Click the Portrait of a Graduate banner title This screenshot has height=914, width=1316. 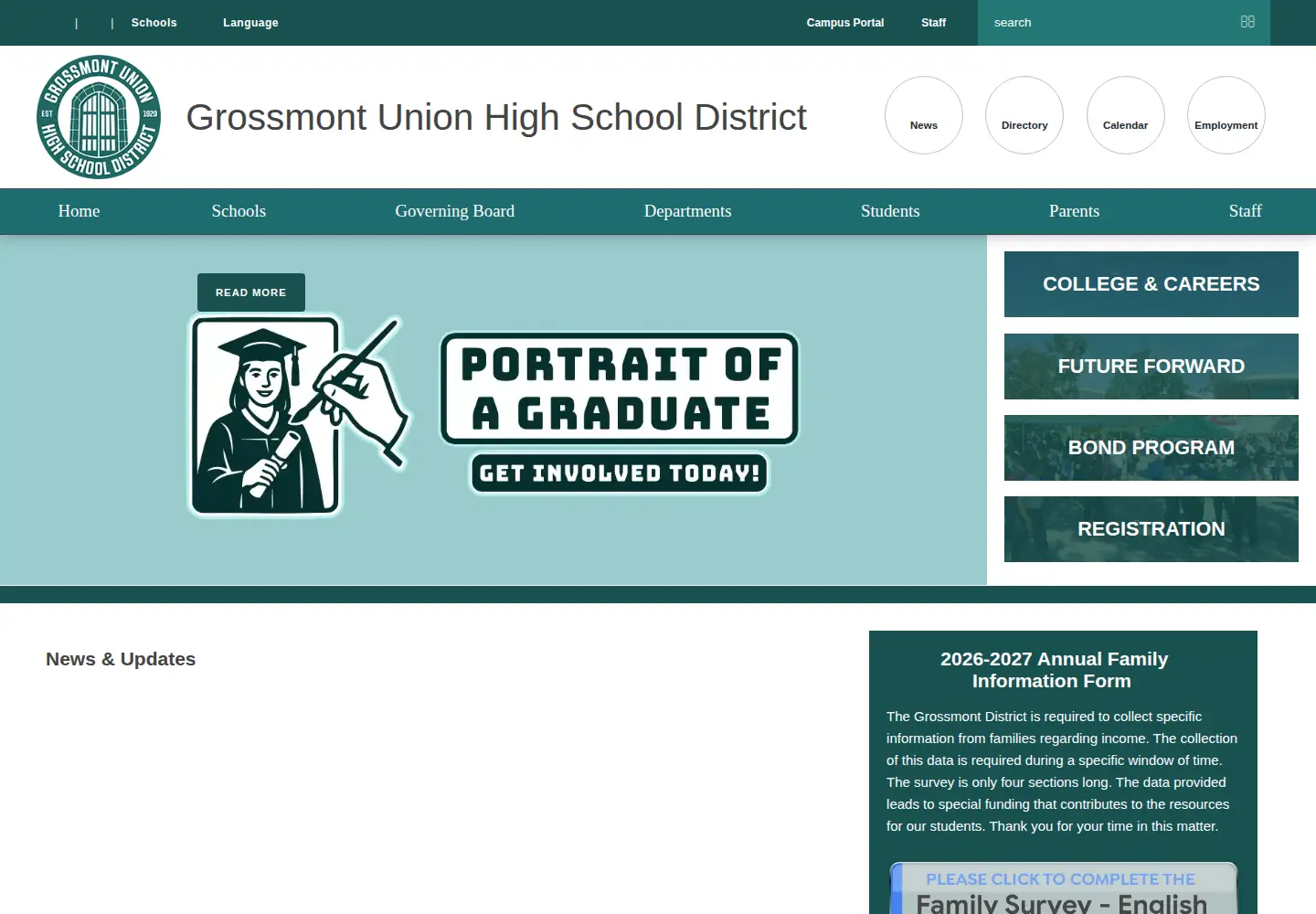coord(620,388)
